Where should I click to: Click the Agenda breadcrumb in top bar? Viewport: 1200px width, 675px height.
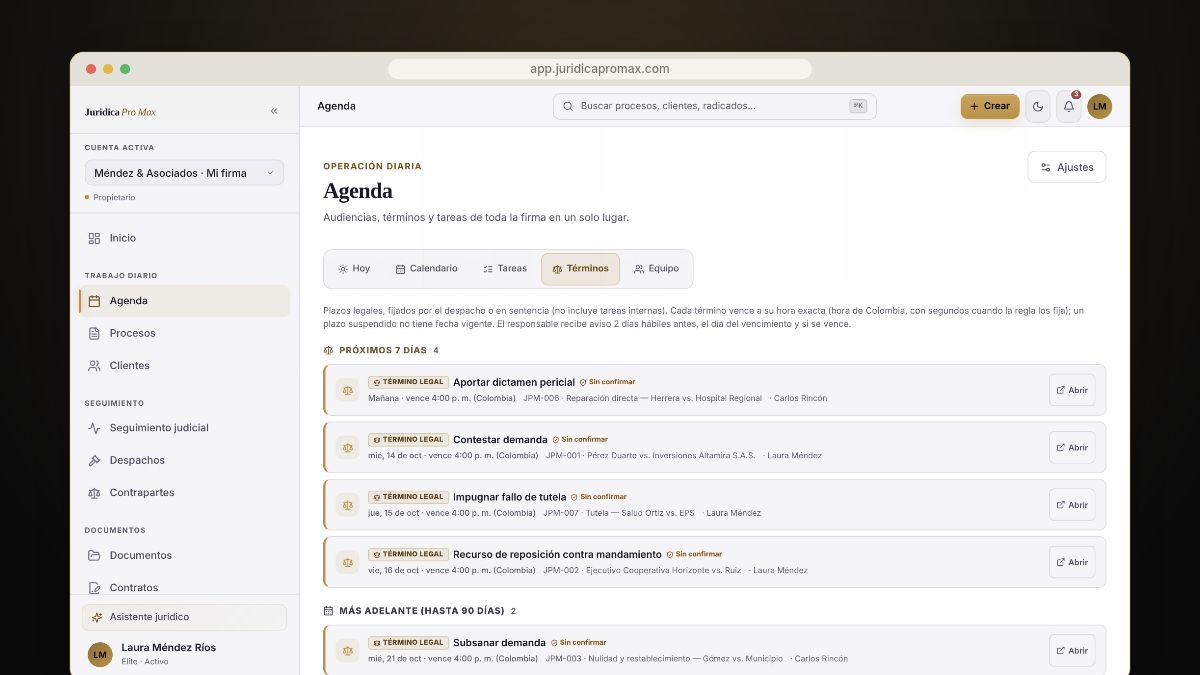336,106
